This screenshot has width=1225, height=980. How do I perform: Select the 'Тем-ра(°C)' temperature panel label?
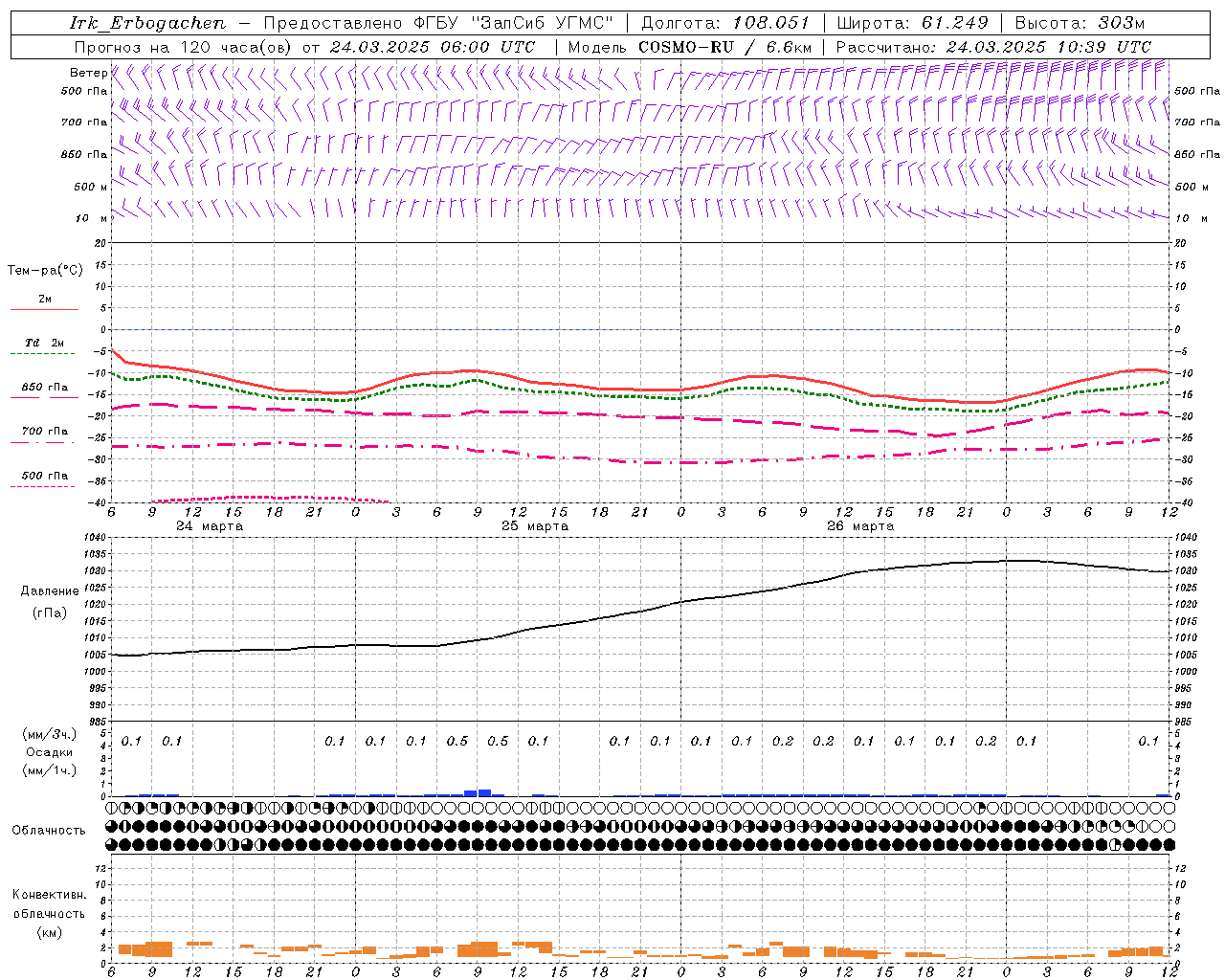[x=45, y=270]
